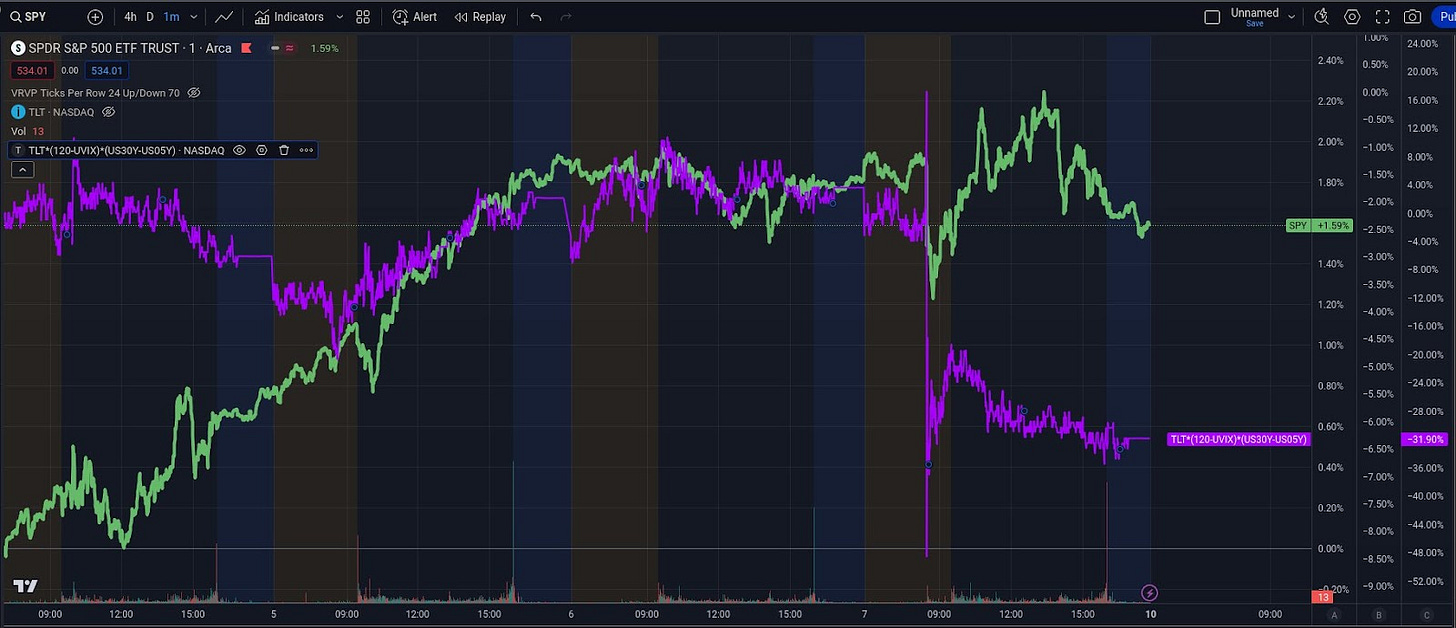Toggle visibility of VRVP indicator

click(x=194, y=92)
